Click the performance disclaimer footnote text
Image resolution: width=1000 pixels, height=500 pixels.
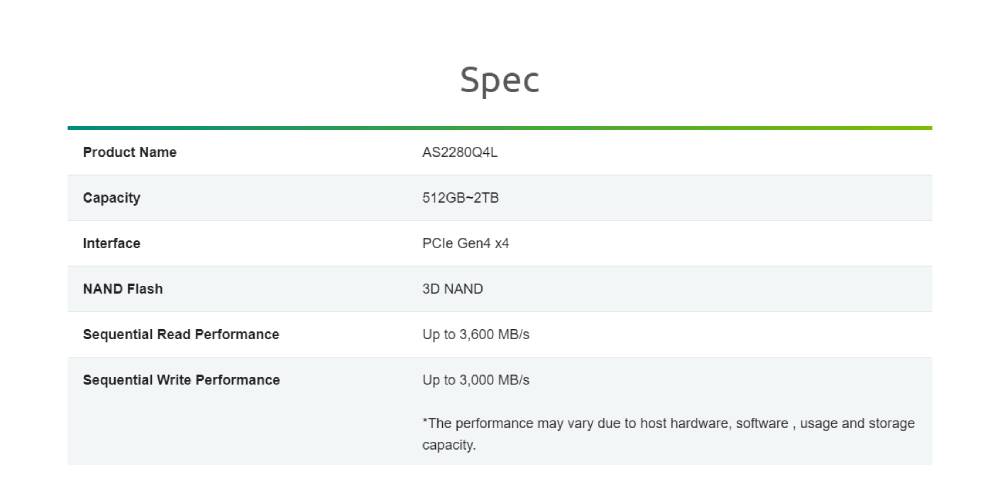668,434
